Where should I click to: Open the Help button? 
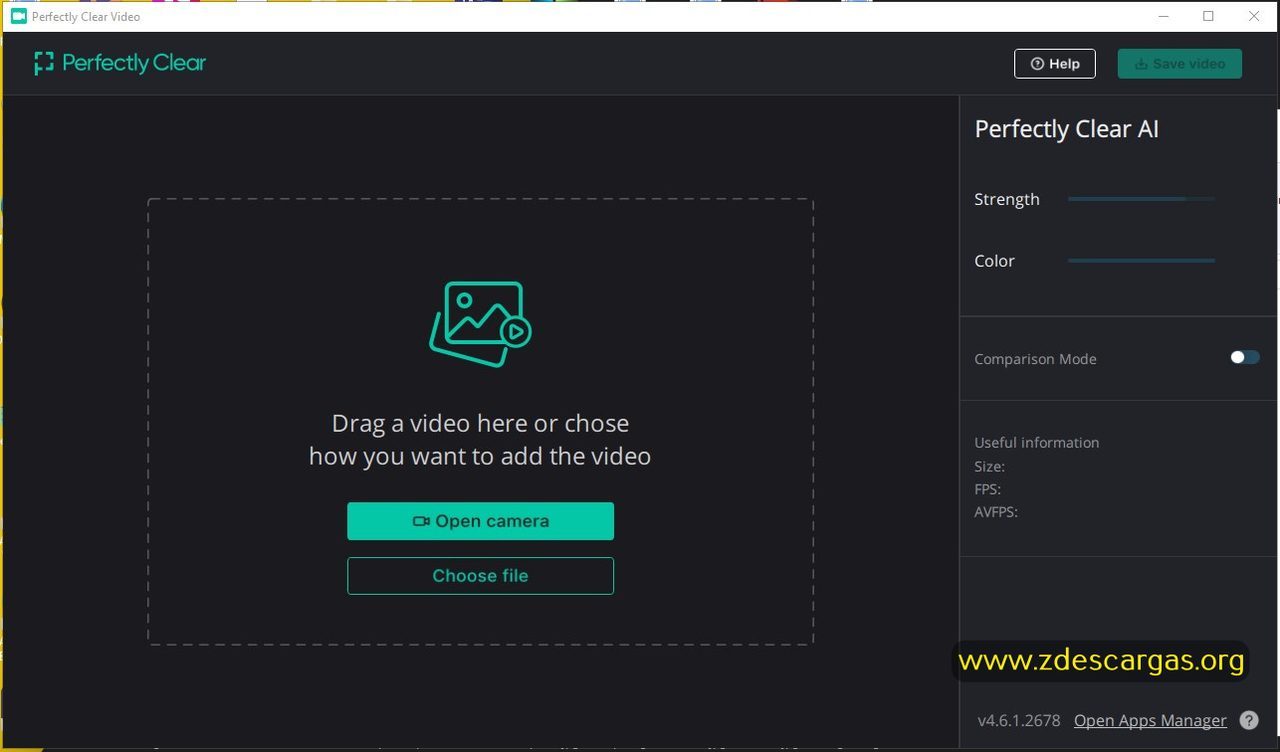pos(1055,64)
